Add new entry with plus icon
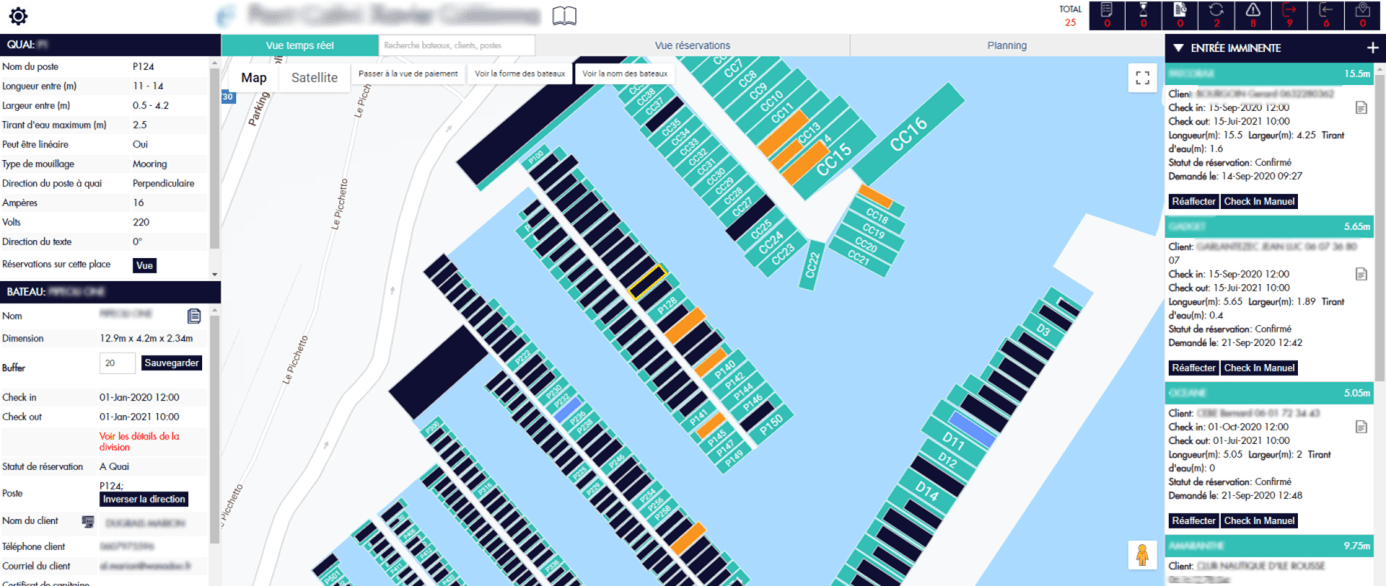1386x586 pixels. [1372, 48]
